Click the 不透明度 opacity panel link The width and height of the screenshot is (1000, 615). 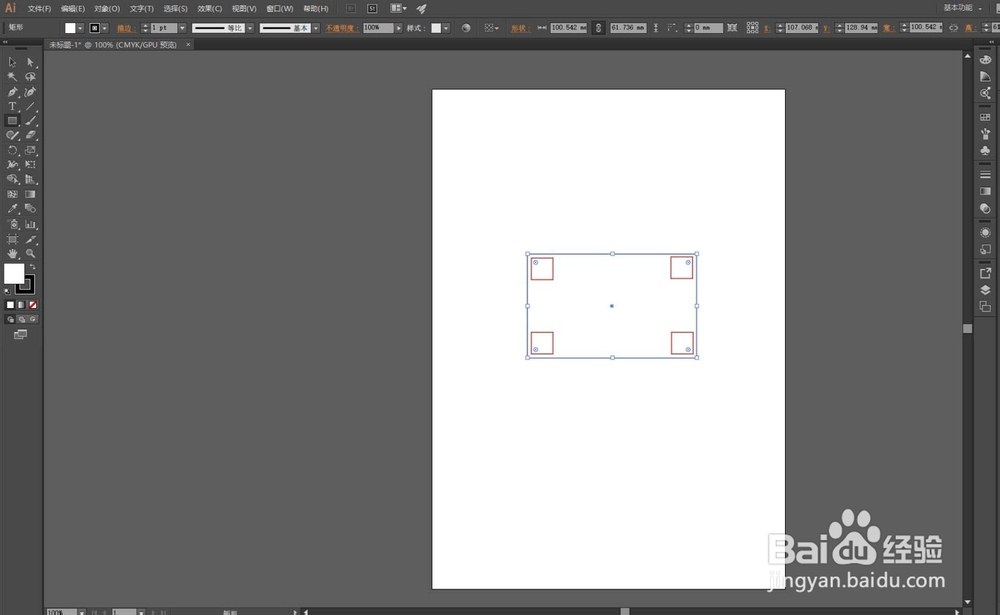point(342,28)
